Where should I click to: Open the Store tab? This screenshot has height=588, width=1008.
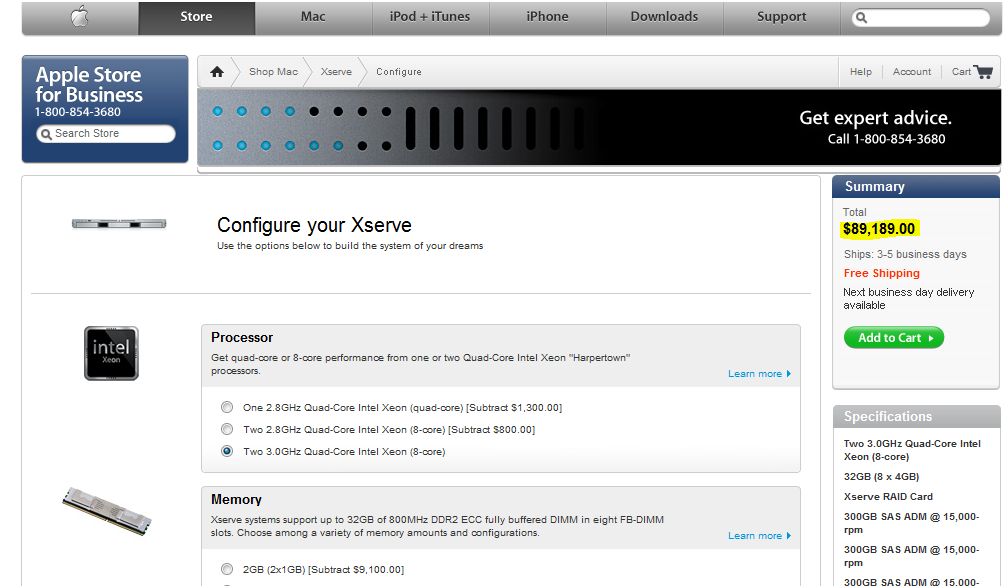coord(196,17)
